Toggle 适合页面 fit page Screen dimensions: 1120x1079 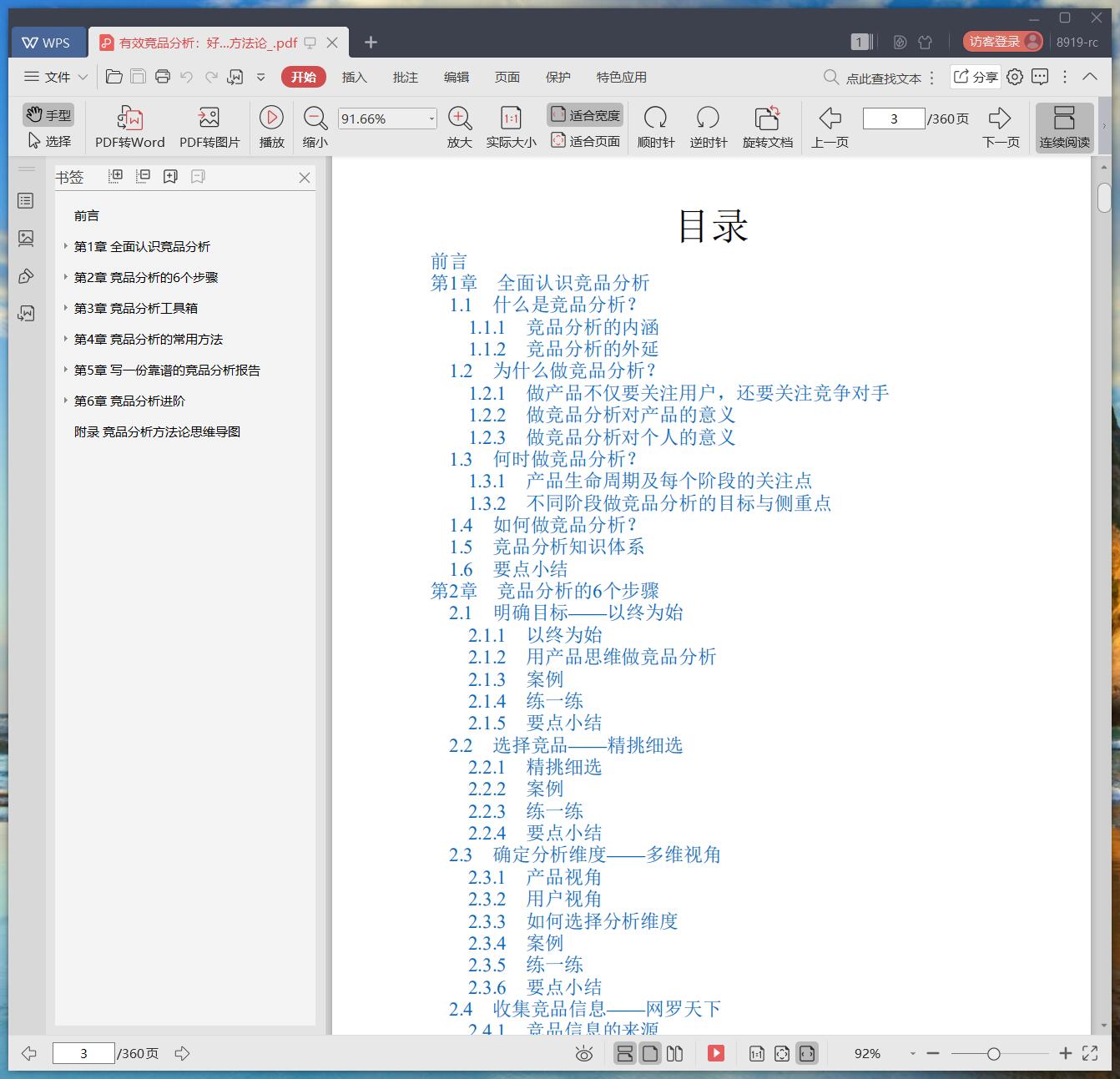click(585, 141)
